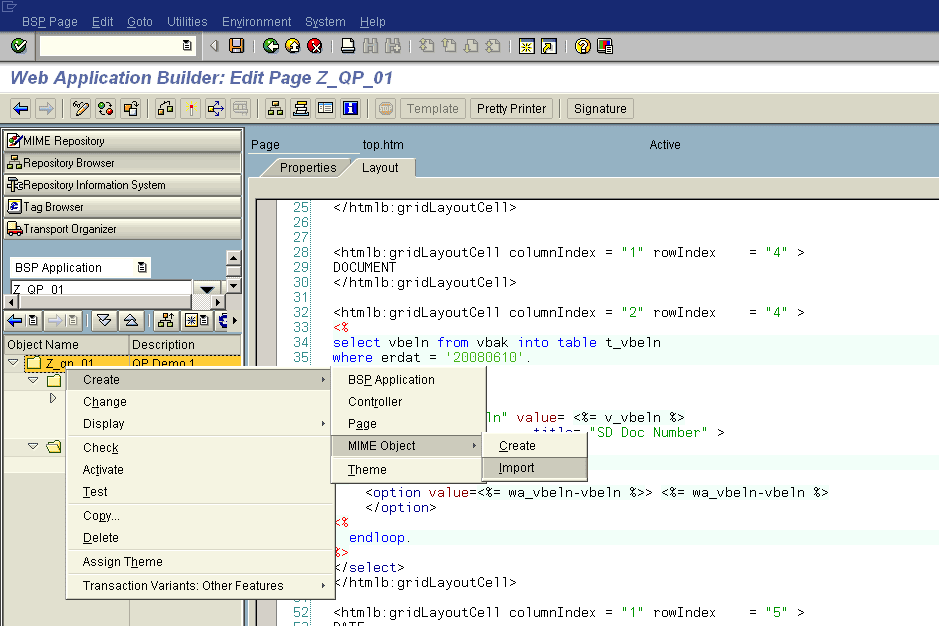Click the Pretty Printer button

click(511, 108)
